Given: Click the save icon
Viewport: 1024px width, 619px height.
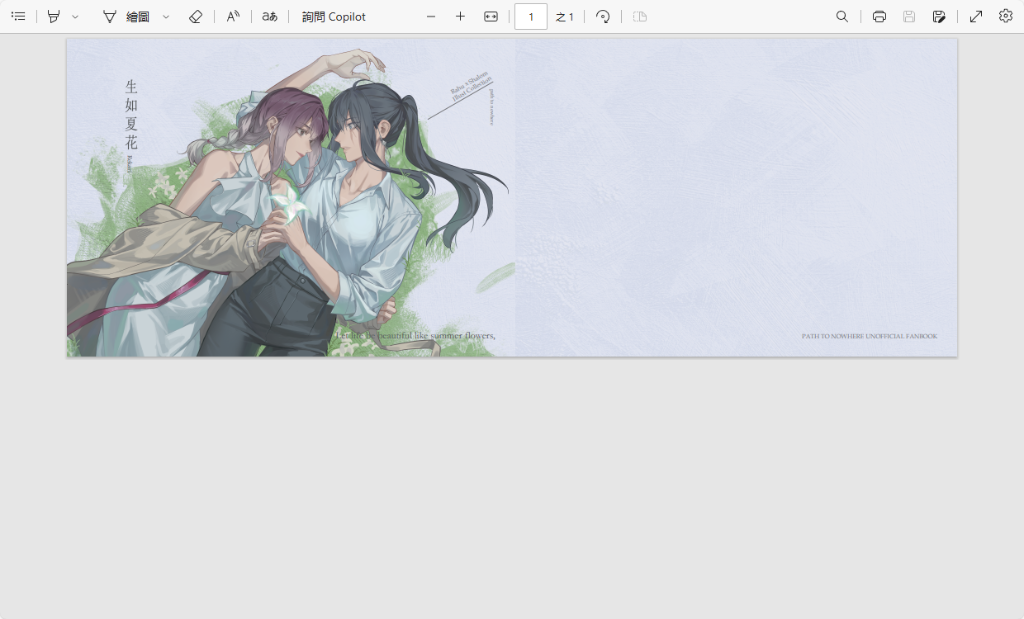Looking at the screenshot, I should [909, 16].
